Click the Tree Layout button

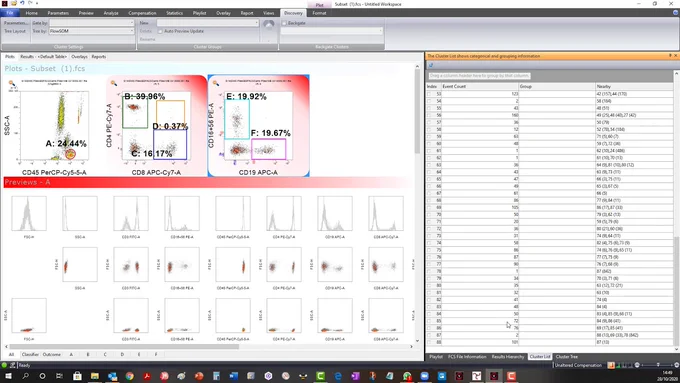pos(15,31)
